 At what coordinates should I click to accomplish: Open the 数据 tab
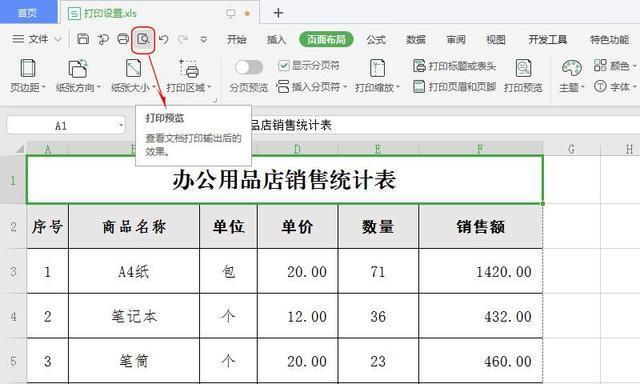[x=416, y=40]
